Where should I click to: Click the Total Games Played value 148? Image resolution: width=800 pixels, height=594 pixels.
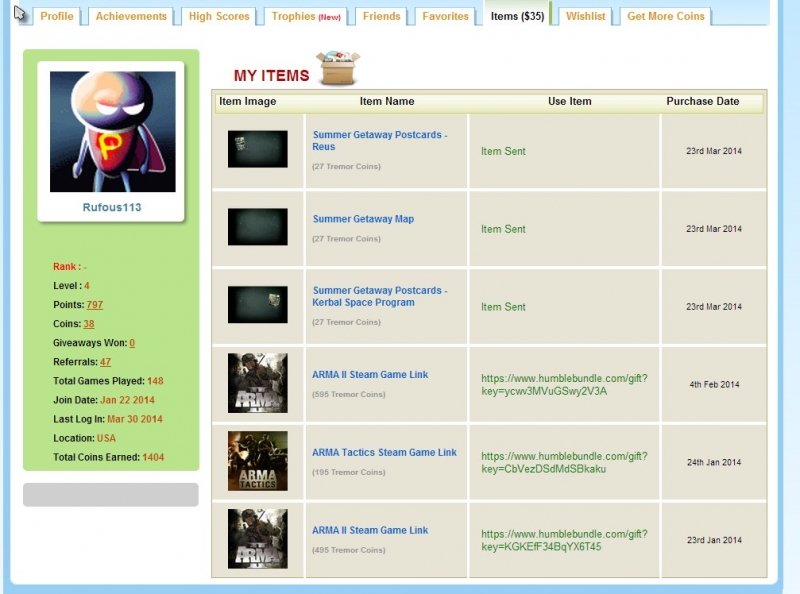(x=155, y=381)
